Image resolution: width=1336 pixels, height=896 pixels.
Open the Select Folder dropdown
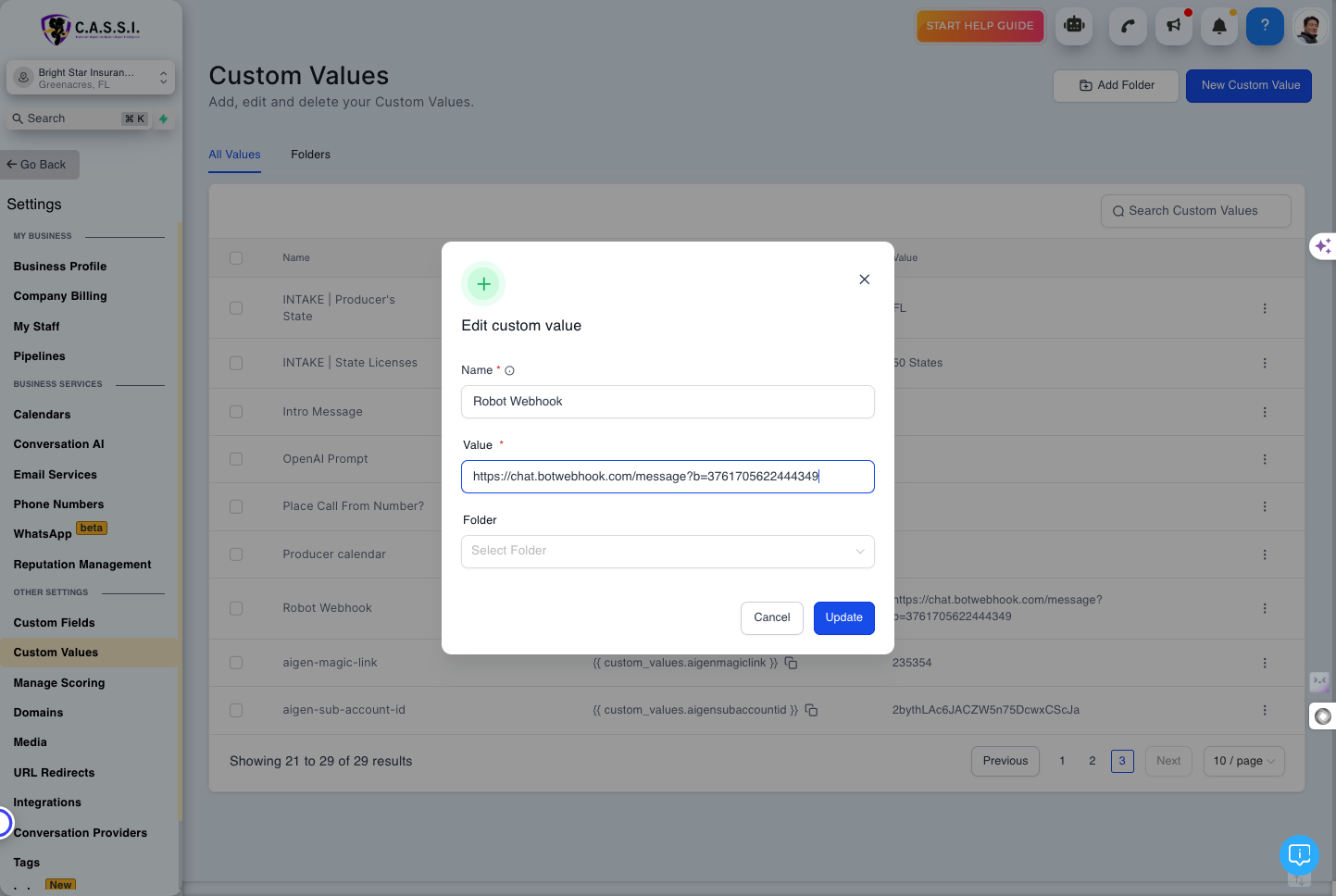668,551
